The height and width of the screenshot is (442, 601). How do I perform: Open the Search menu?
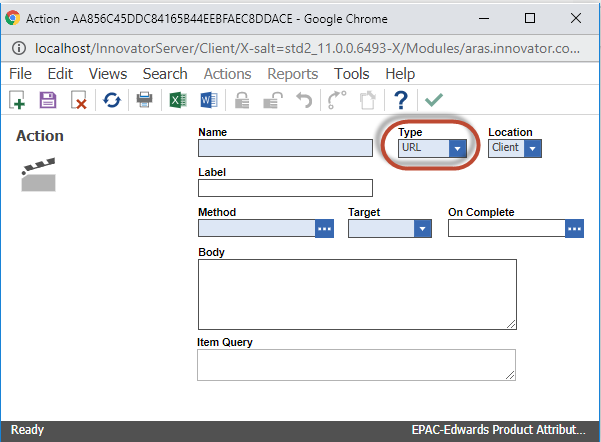(x=164, y=74)
